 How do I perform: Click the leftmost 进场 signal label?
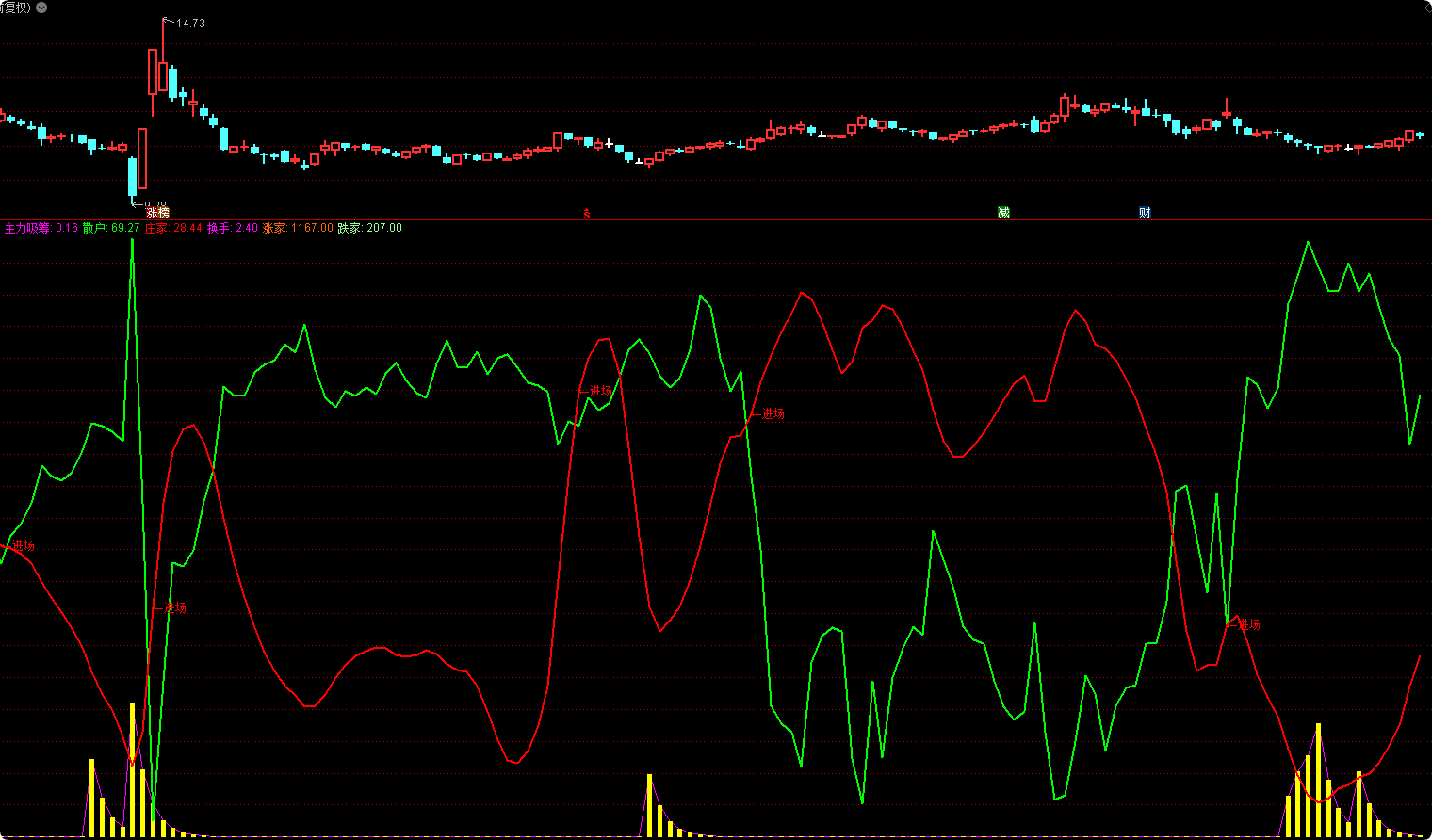23,545
